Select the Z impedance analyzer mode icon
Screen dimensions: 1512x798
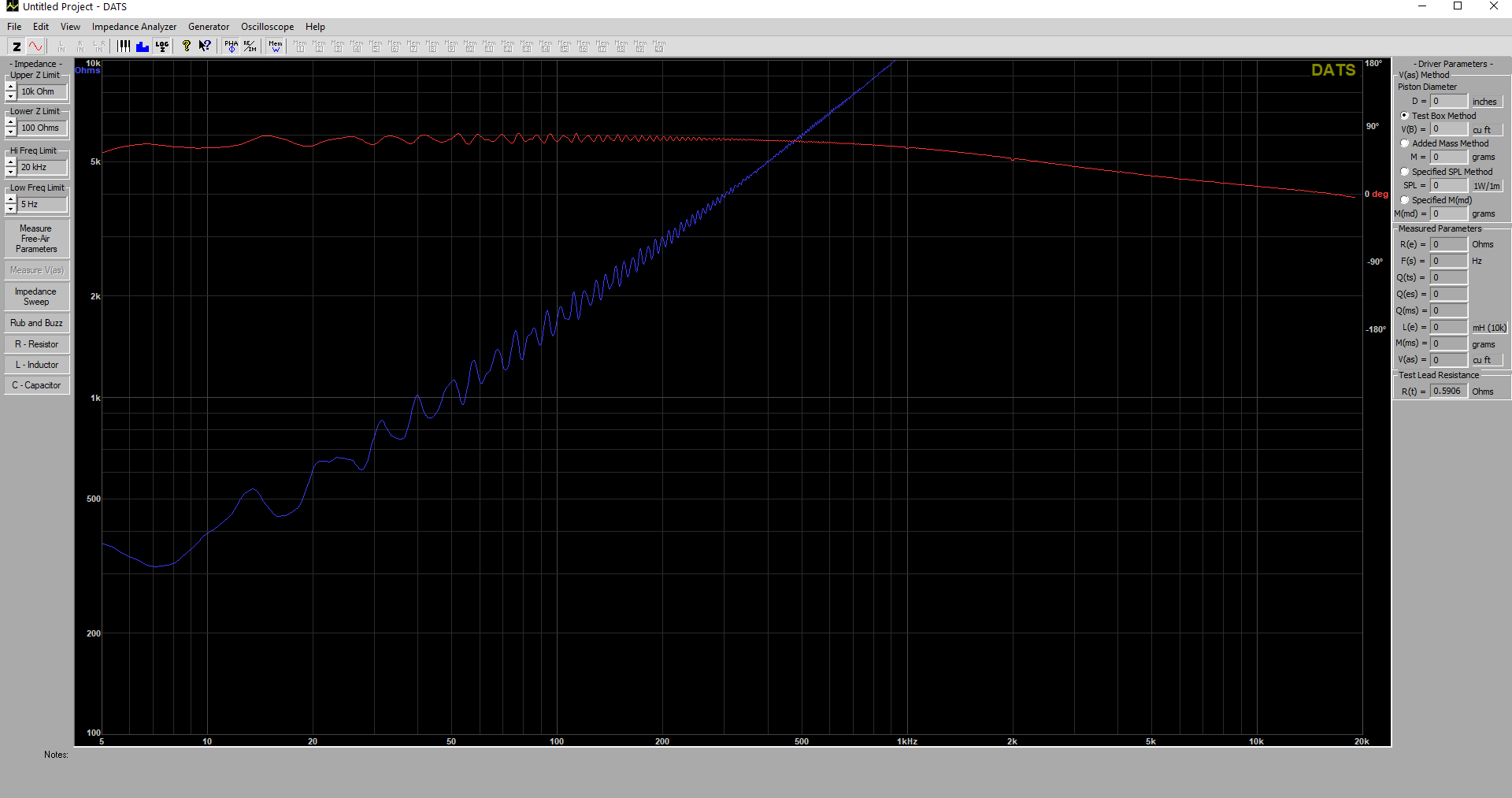[17, 46]
